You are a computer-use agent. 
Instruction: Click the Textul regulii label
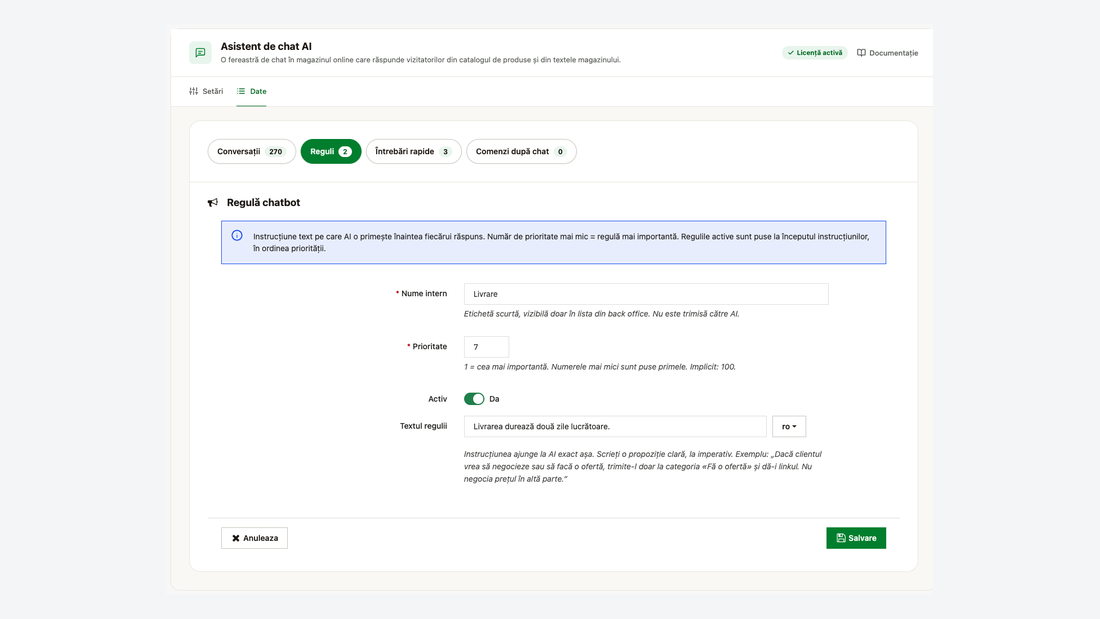423,426
